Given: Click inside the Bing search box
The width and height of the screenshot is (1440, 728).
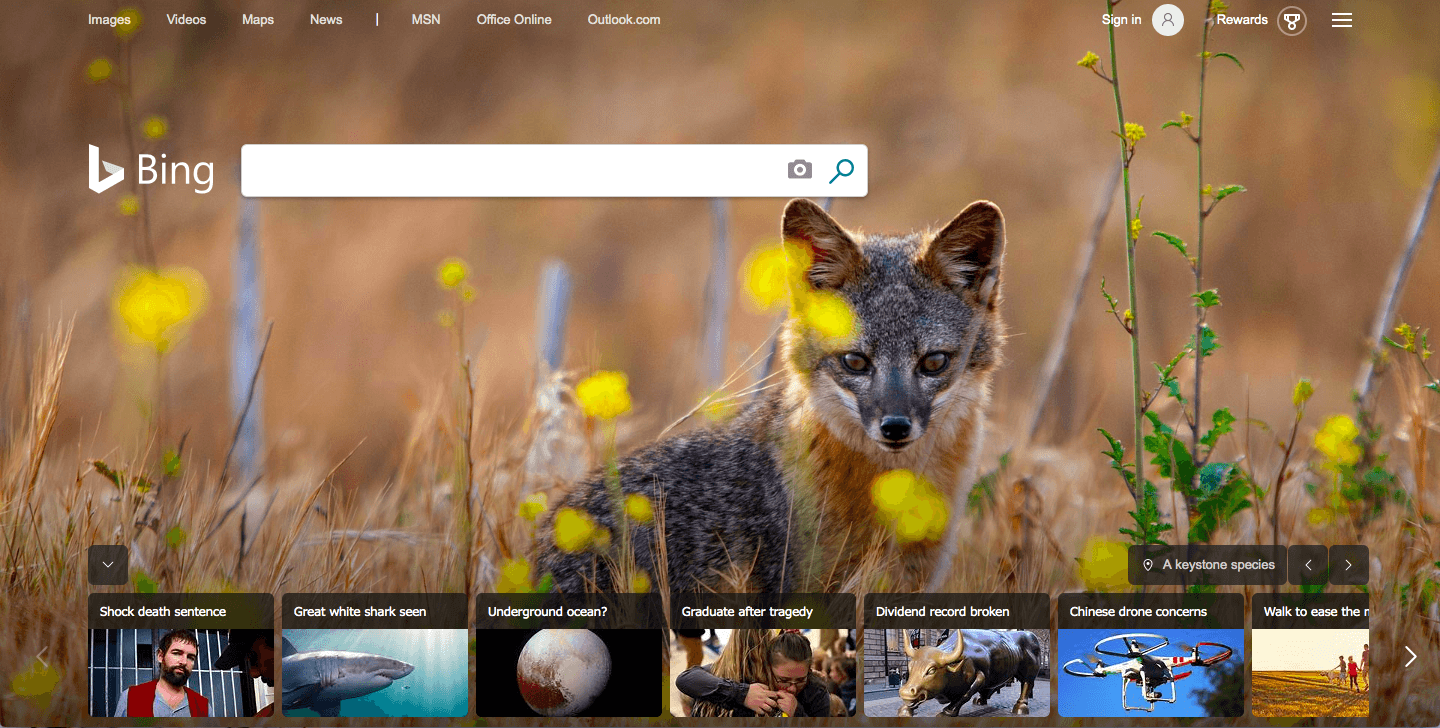Looking at the screenshot, I should pyautogui.click(x=510, y=171).
